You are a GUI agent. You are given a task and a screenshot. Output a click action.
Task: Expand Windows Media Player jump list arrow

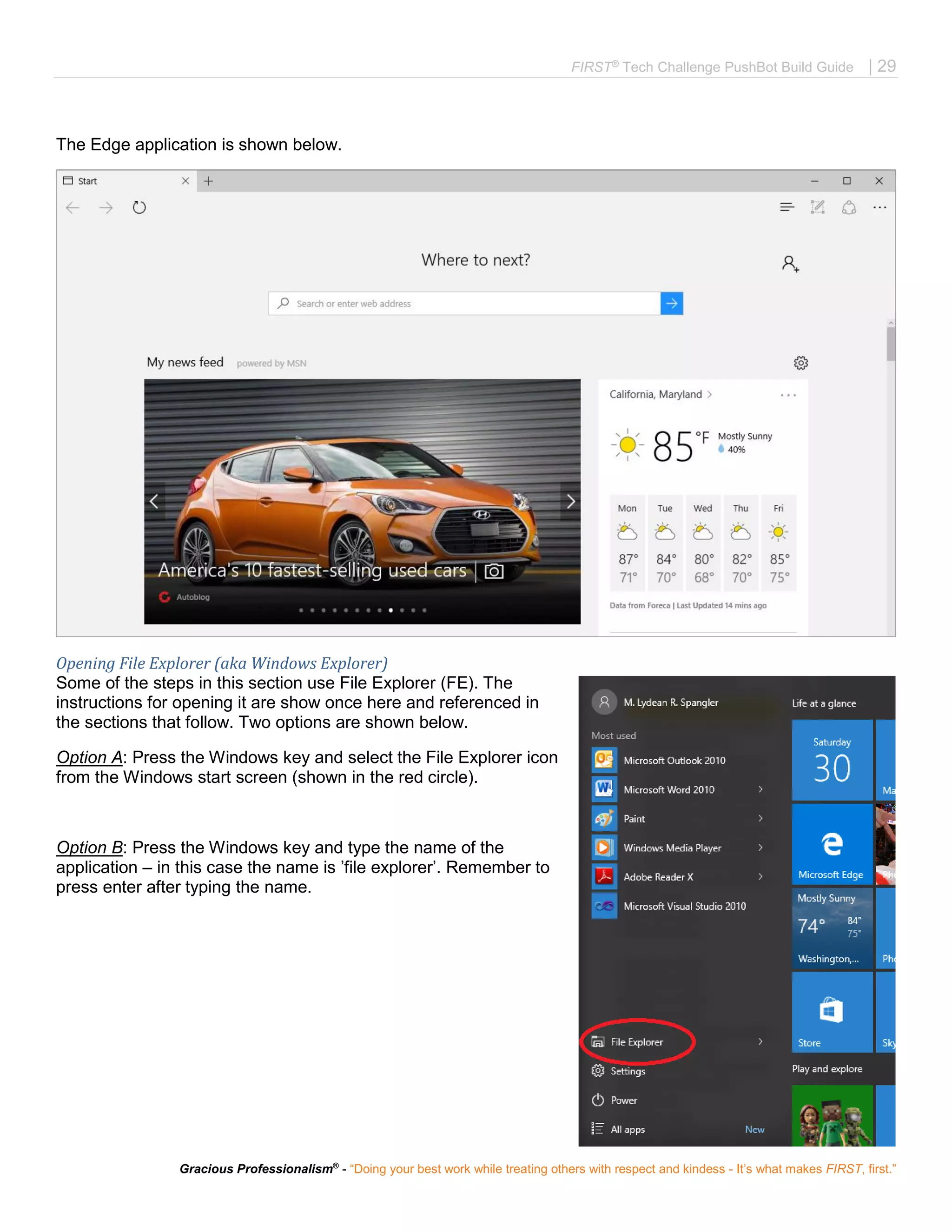tap(760, 847)
